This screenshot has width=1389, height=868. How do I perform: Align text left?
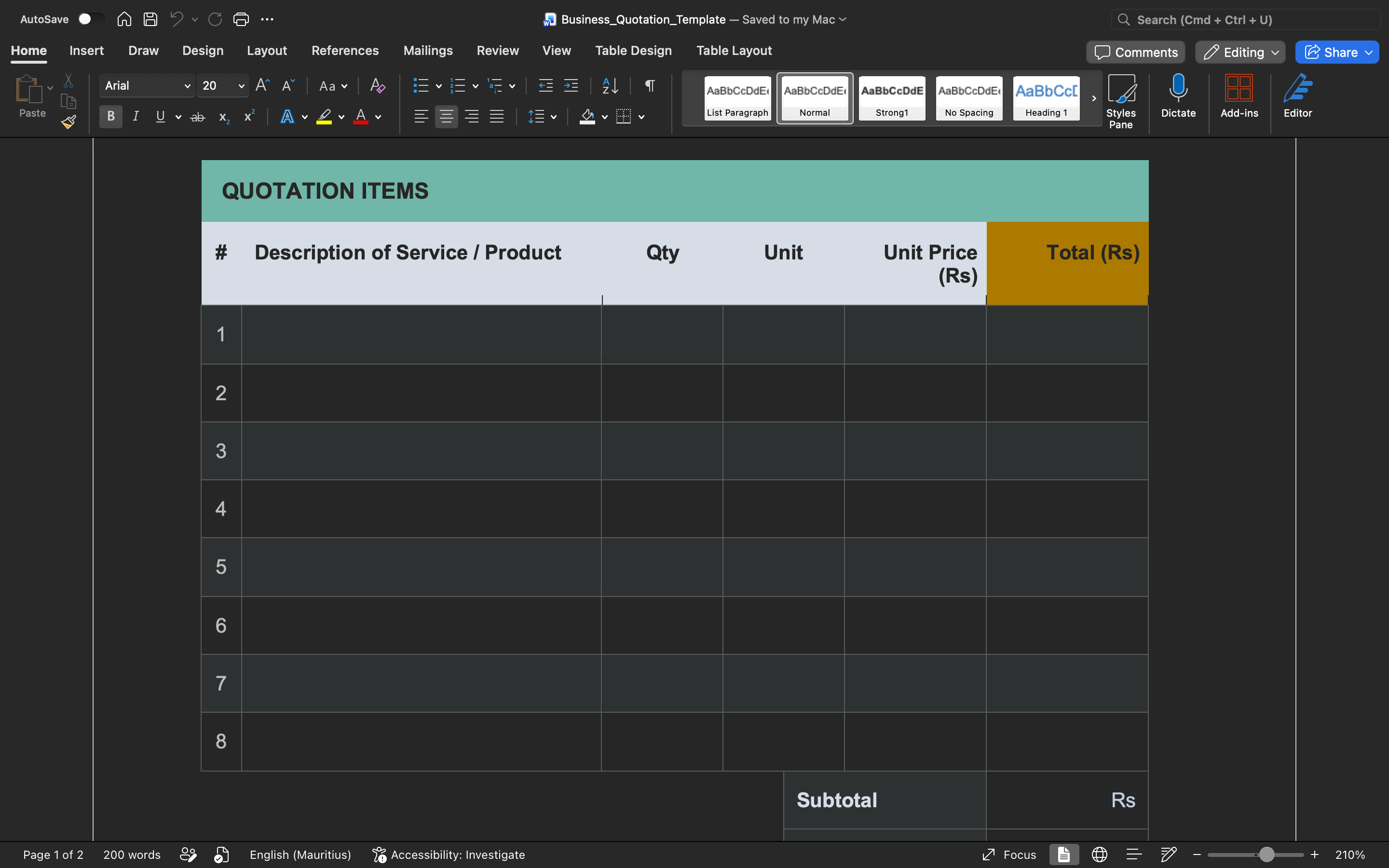click(x=421, y=117)
